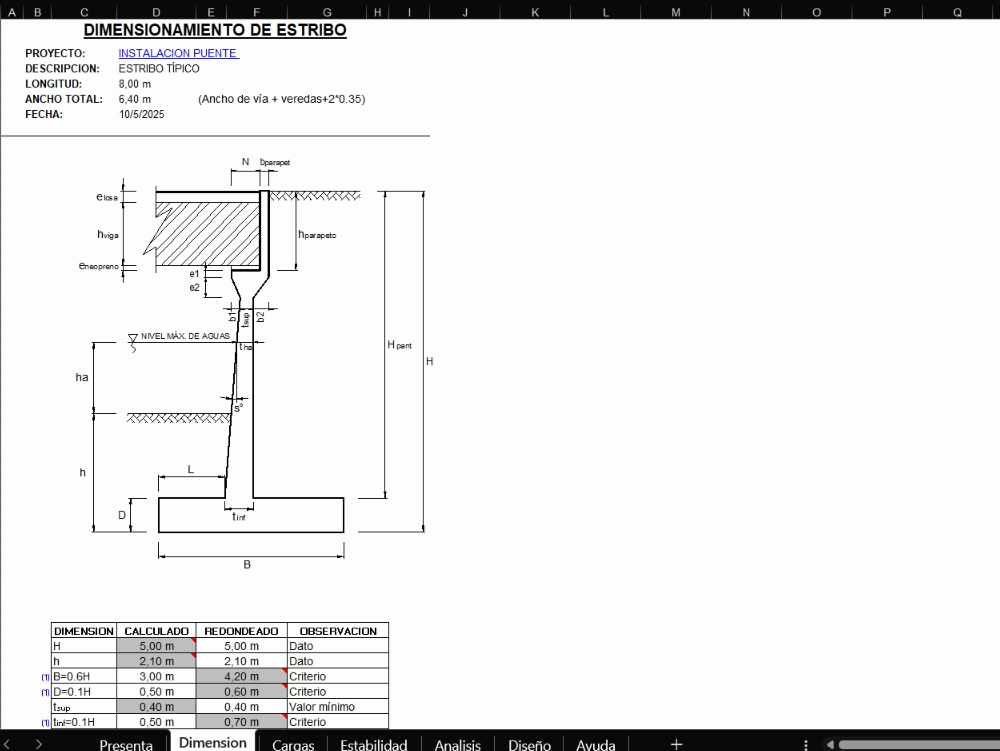Open the INSTALACION PUENTE hyperlink
This screenshot has height=751, width=1000.
[x=178, y=53]
